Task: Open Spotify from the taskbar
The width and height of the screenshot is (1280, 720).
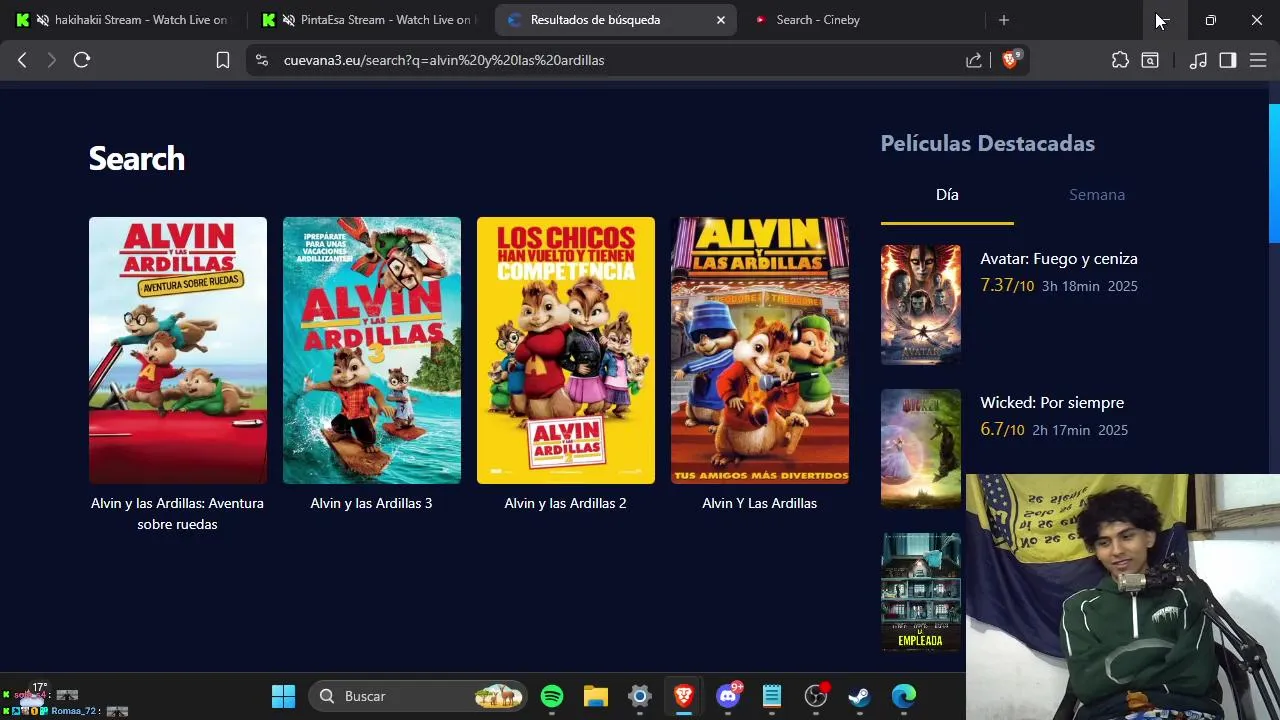Action: pyautogui.click(x=552, y=696)
